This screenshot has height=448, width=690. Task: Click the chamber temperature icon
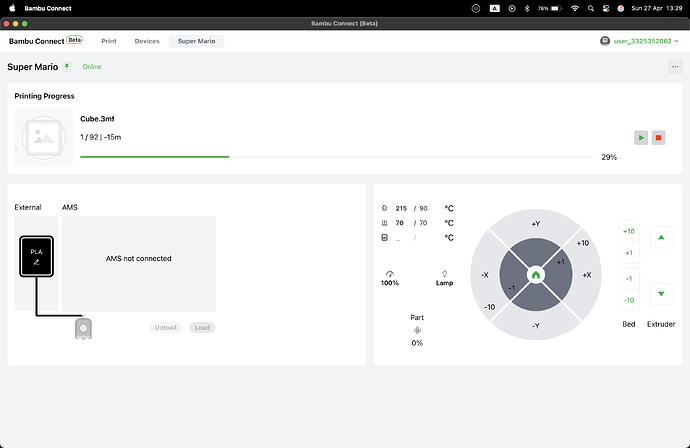385,238
